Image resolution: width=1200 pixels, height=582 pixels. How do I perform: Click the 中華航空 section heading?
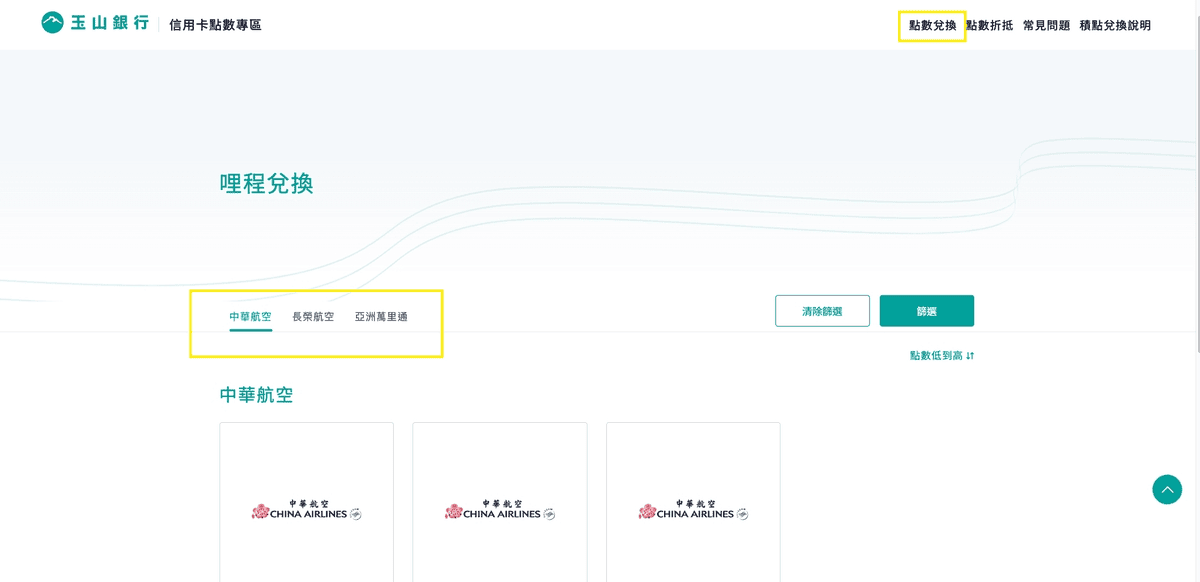256,395
